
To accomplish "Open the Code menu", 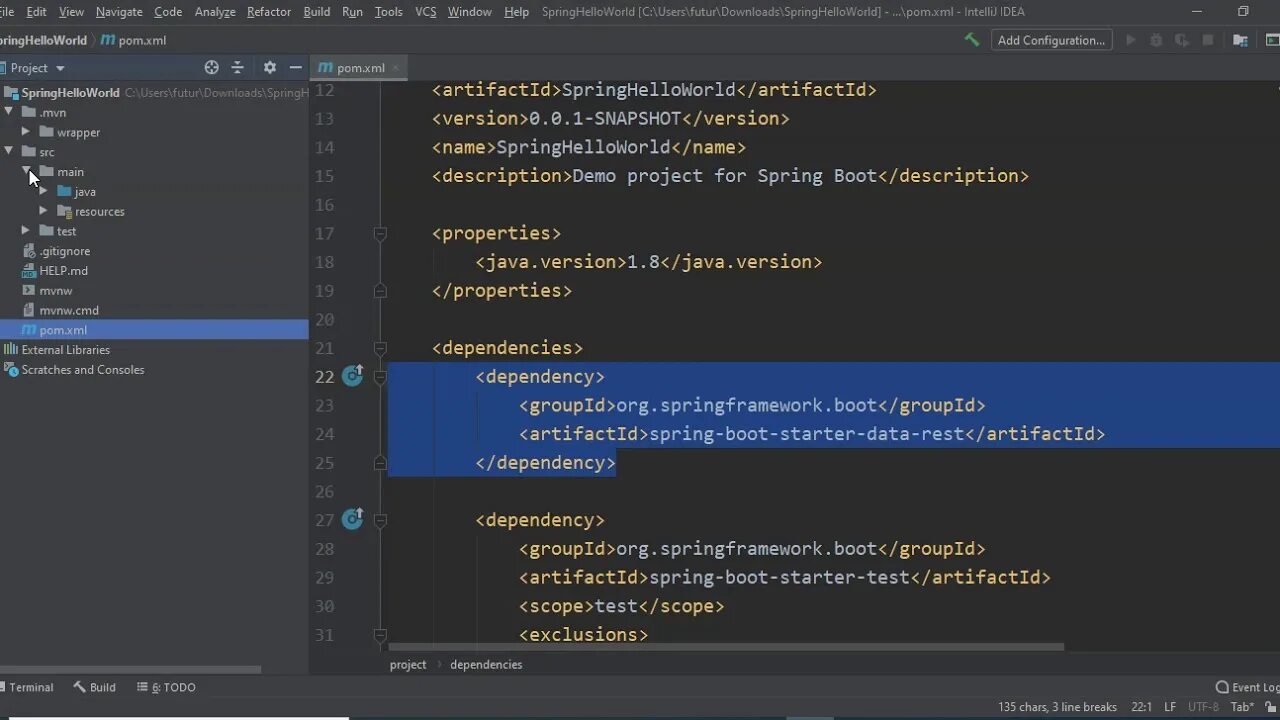I will pos(168,12).
